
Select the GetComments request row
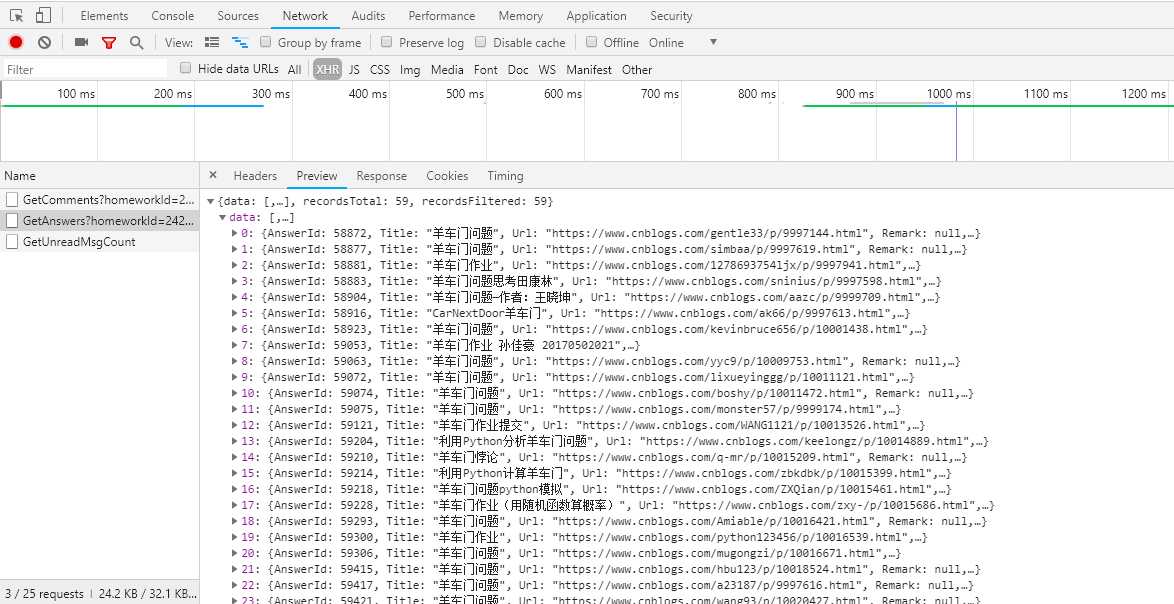click(100, 200)
